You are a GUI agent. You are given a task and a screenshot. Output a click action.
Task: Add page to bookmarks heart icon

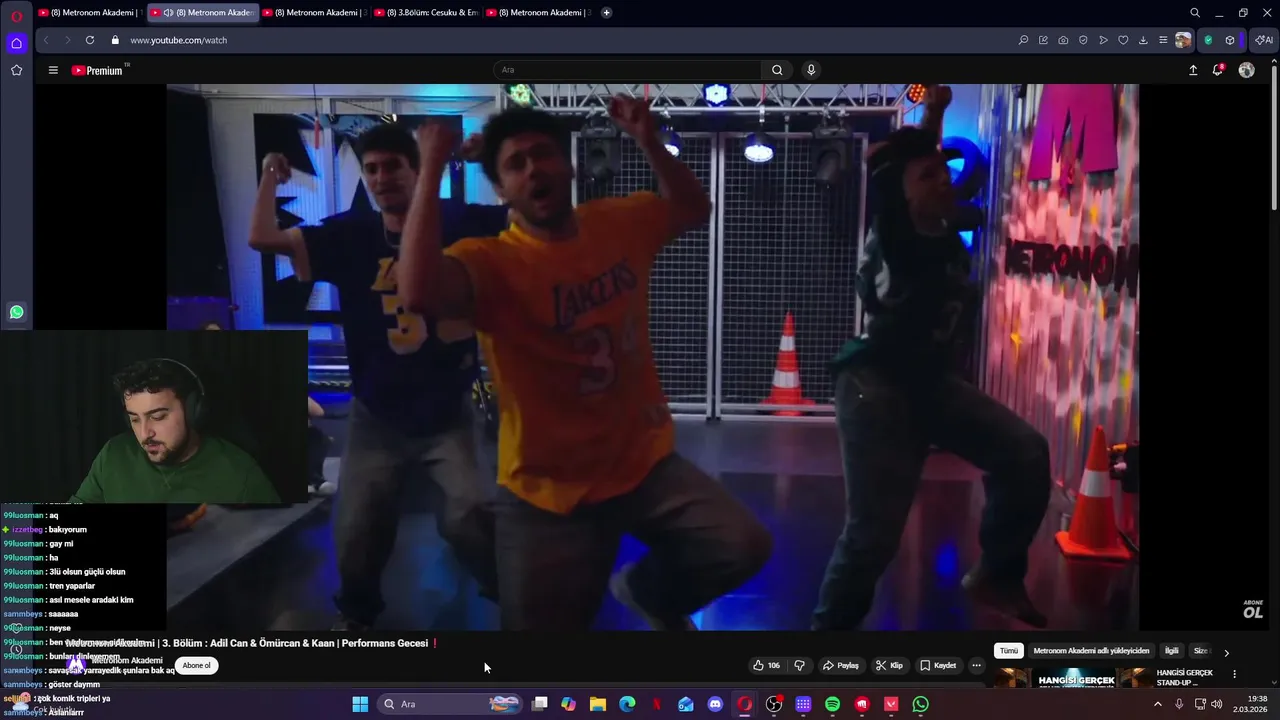[x=1123, y=40]
